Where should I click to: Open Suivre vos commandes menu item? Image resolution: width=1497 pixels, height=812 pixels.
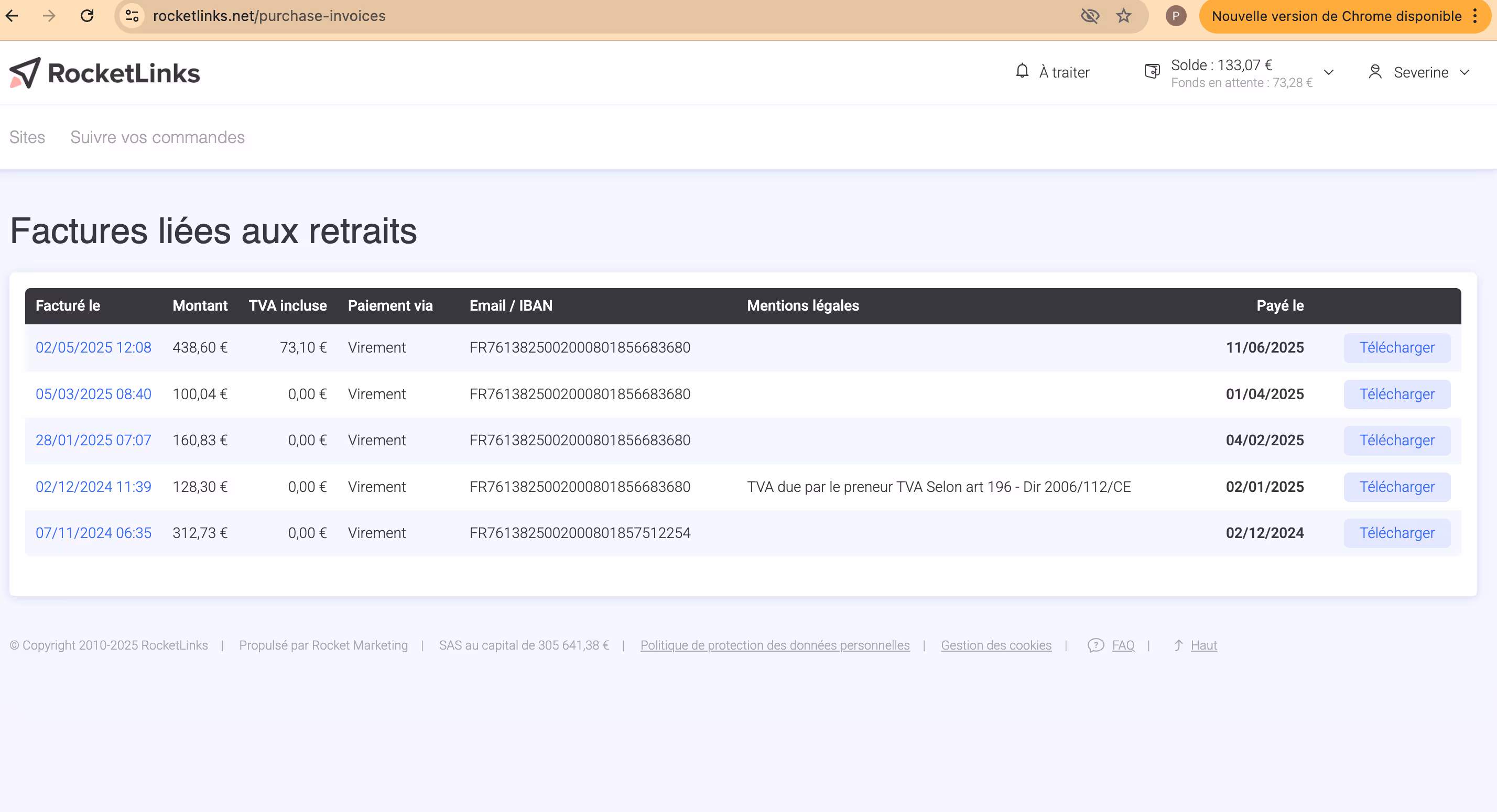pos(157,137)
